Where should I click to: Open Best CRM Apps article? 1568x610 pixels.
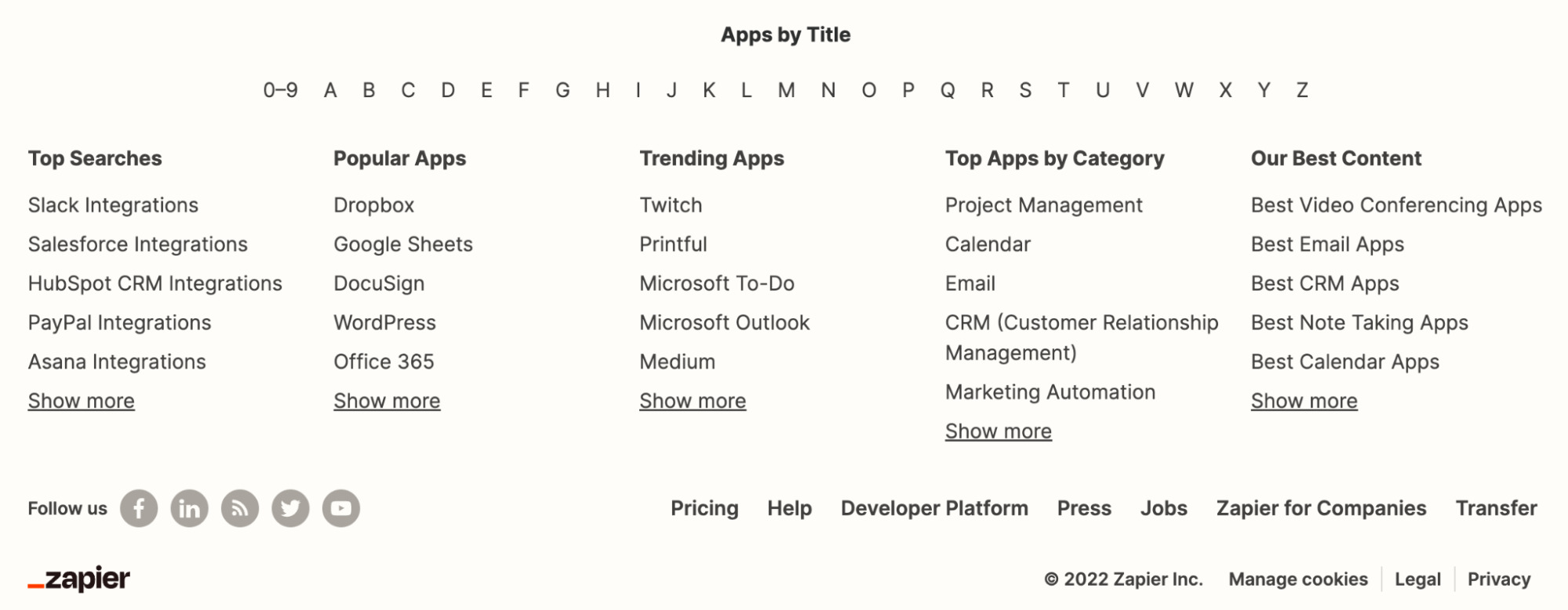coord(1324,283)
